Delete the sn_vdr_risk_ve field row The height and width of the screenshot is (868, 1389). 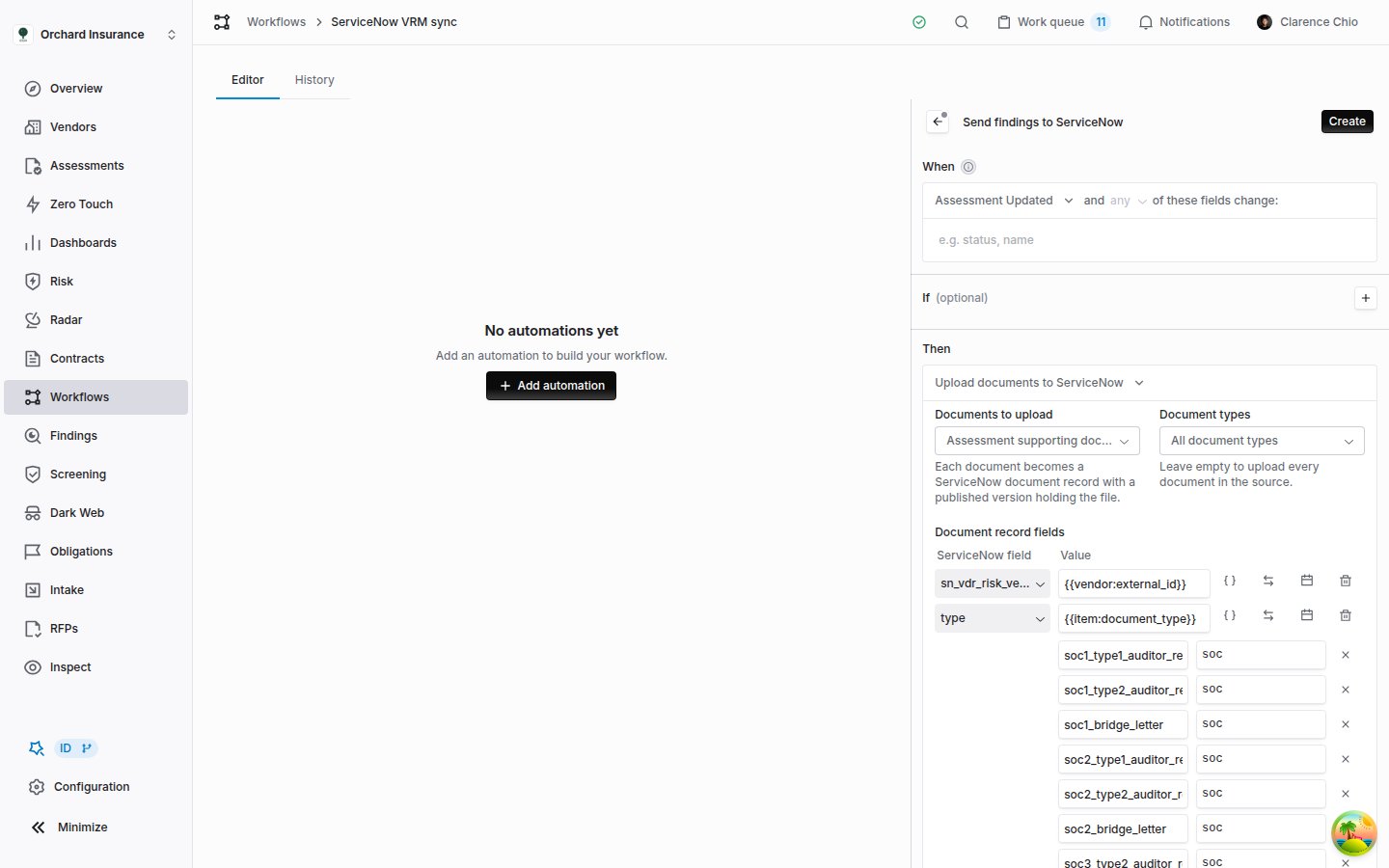pos(1346,581)
